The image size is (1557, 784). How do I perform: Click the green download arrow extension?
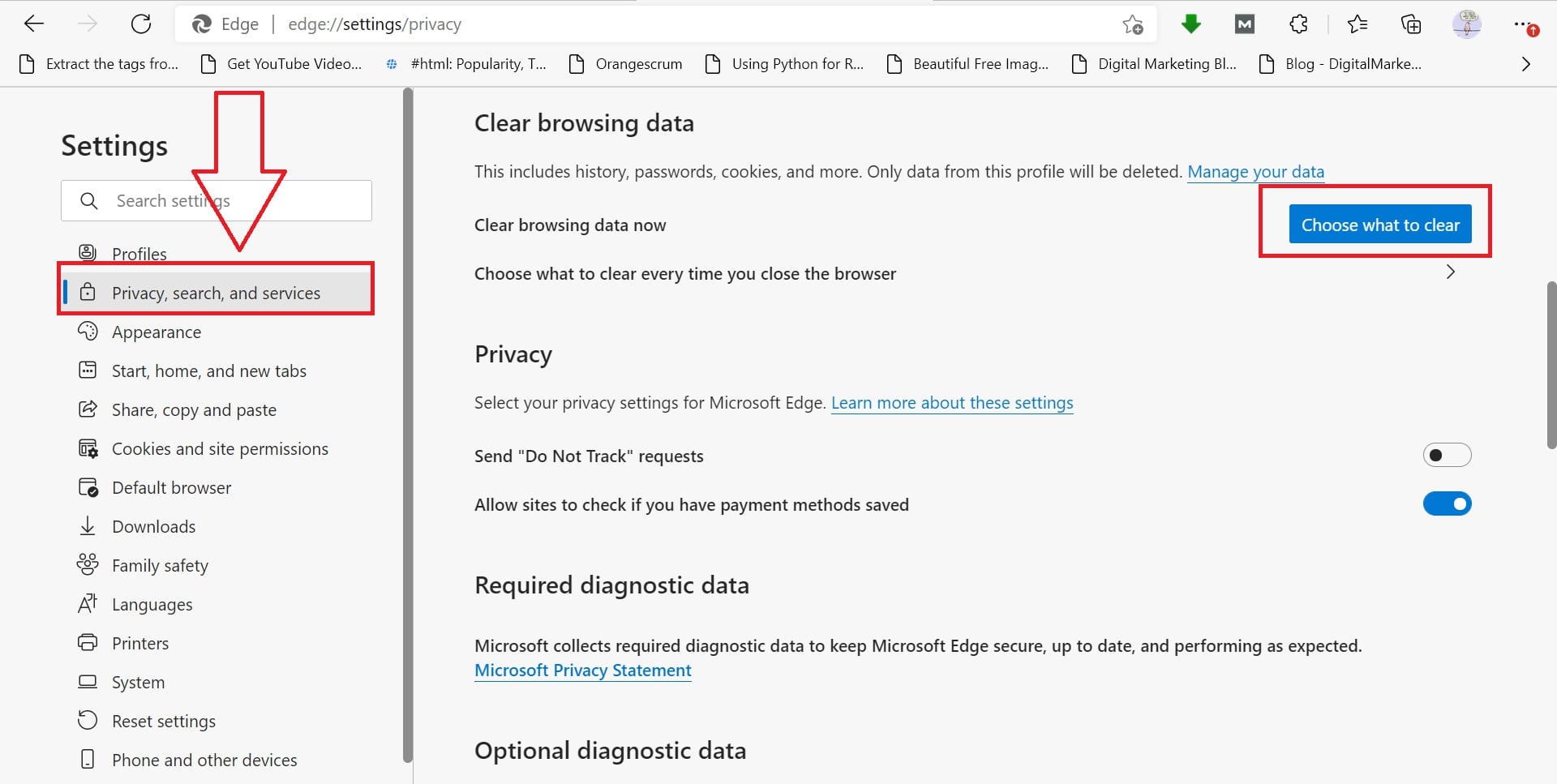[1190, 24]
